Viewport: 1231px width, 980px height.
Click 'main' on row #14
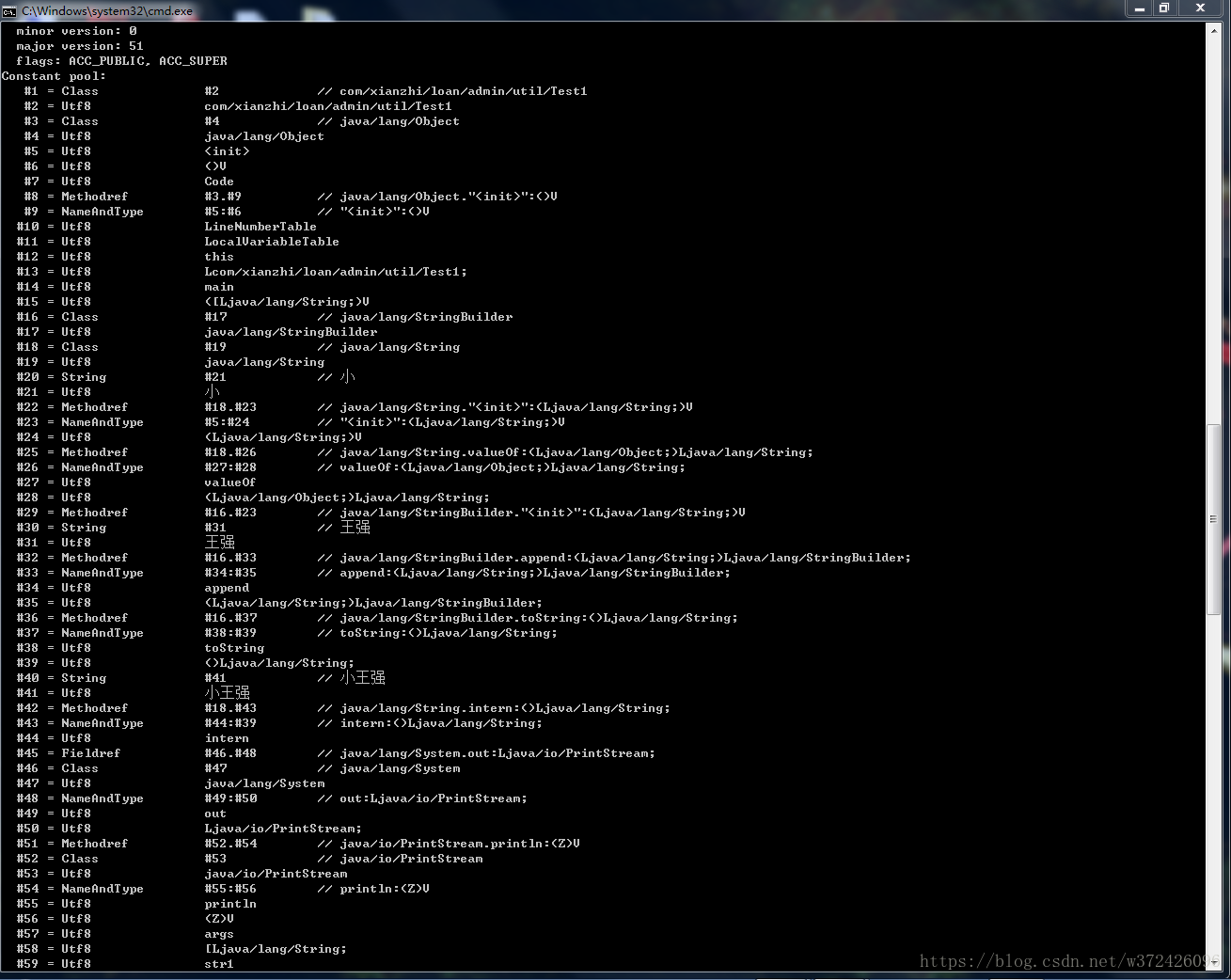[x=219, y=287]
